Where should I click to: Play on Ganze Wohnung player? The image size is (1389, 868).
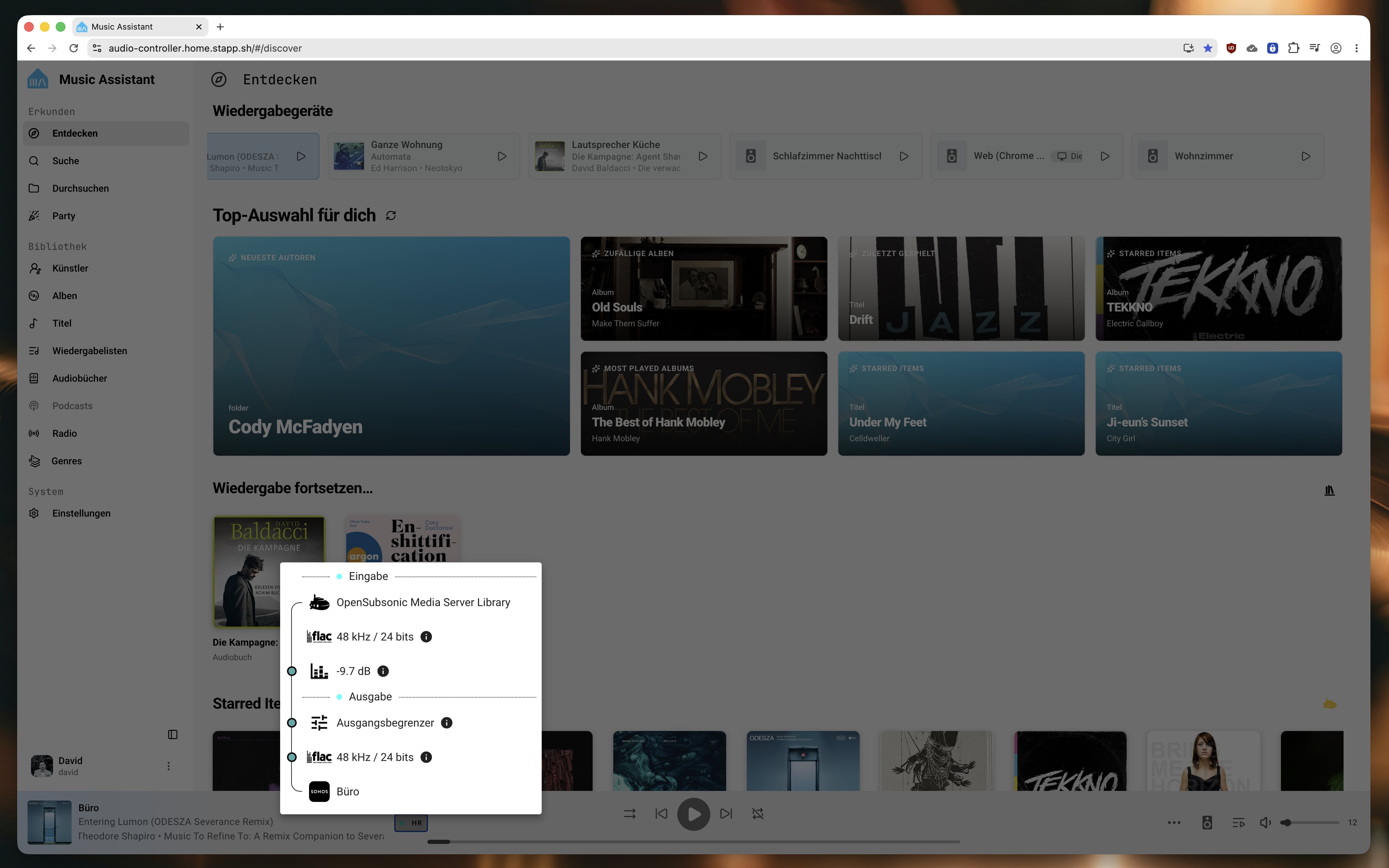point(502,156)
